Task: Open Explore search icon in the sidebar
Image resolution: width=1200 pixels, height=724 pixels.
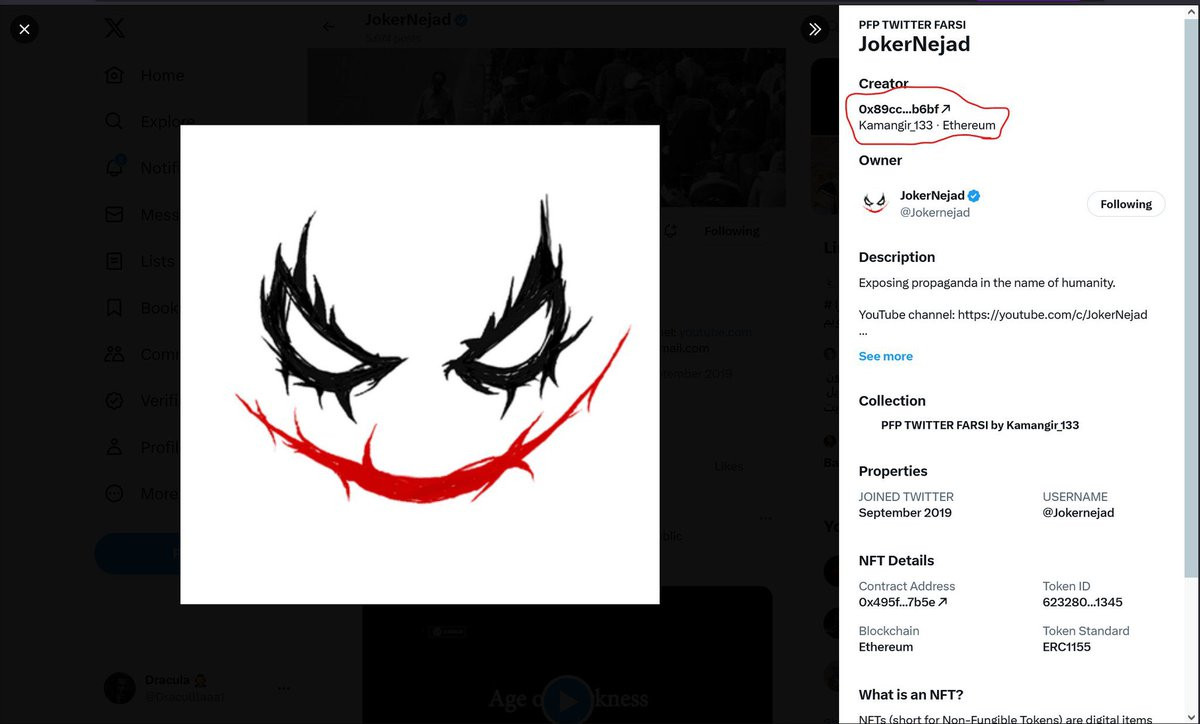Action: click(x=114, y=122)
